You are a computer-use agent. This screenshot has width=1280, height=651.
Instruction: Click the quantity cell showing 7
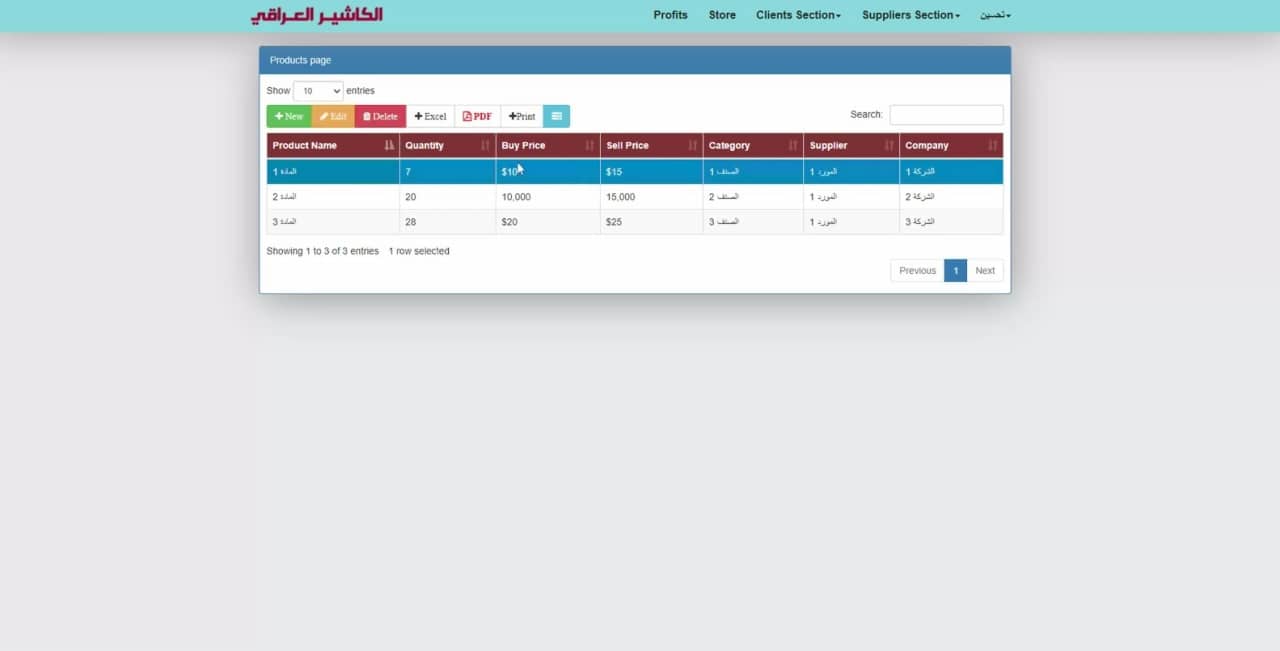tap(447, 172)
